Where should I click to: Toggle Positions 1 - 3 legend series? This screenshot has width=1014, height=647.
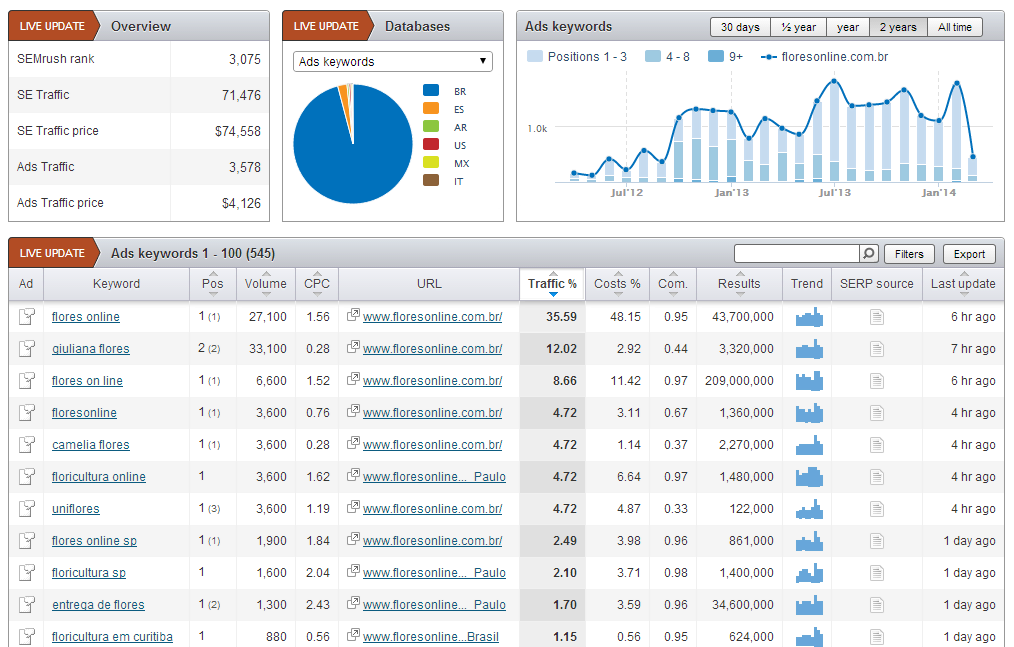(x=577, y=57)
